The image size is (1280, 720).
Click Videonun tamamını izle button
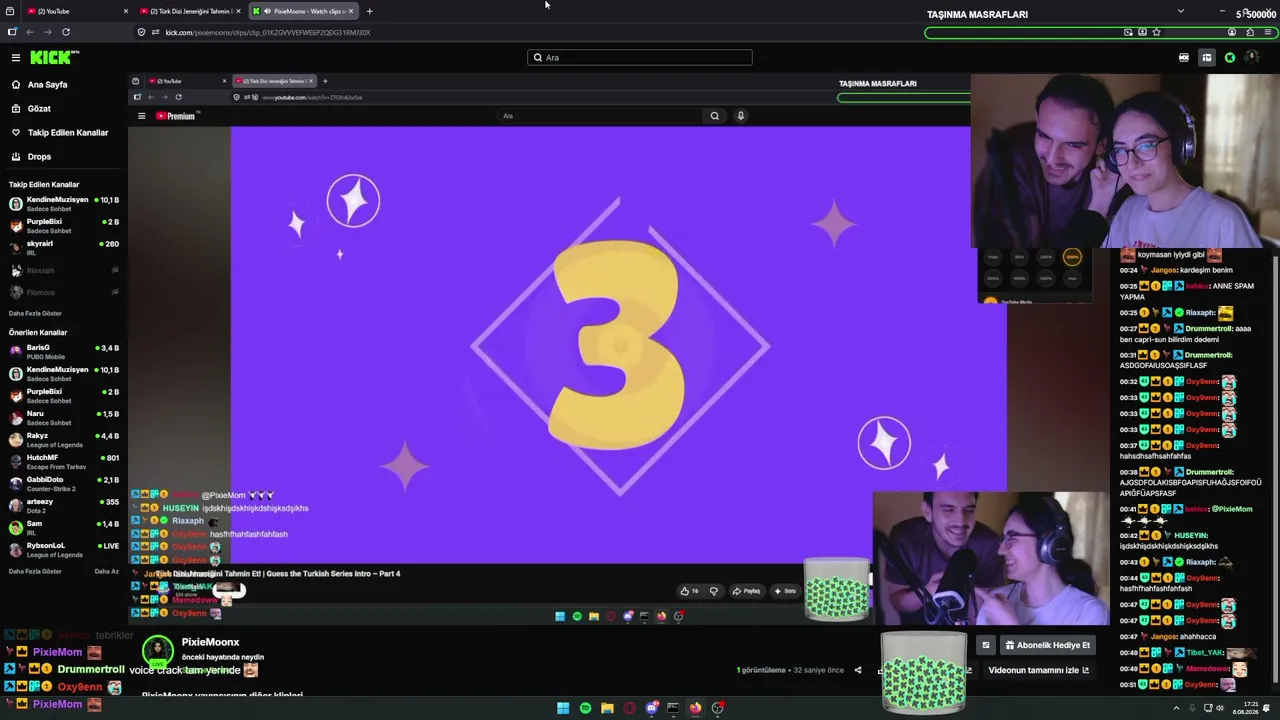point(1038,670)
